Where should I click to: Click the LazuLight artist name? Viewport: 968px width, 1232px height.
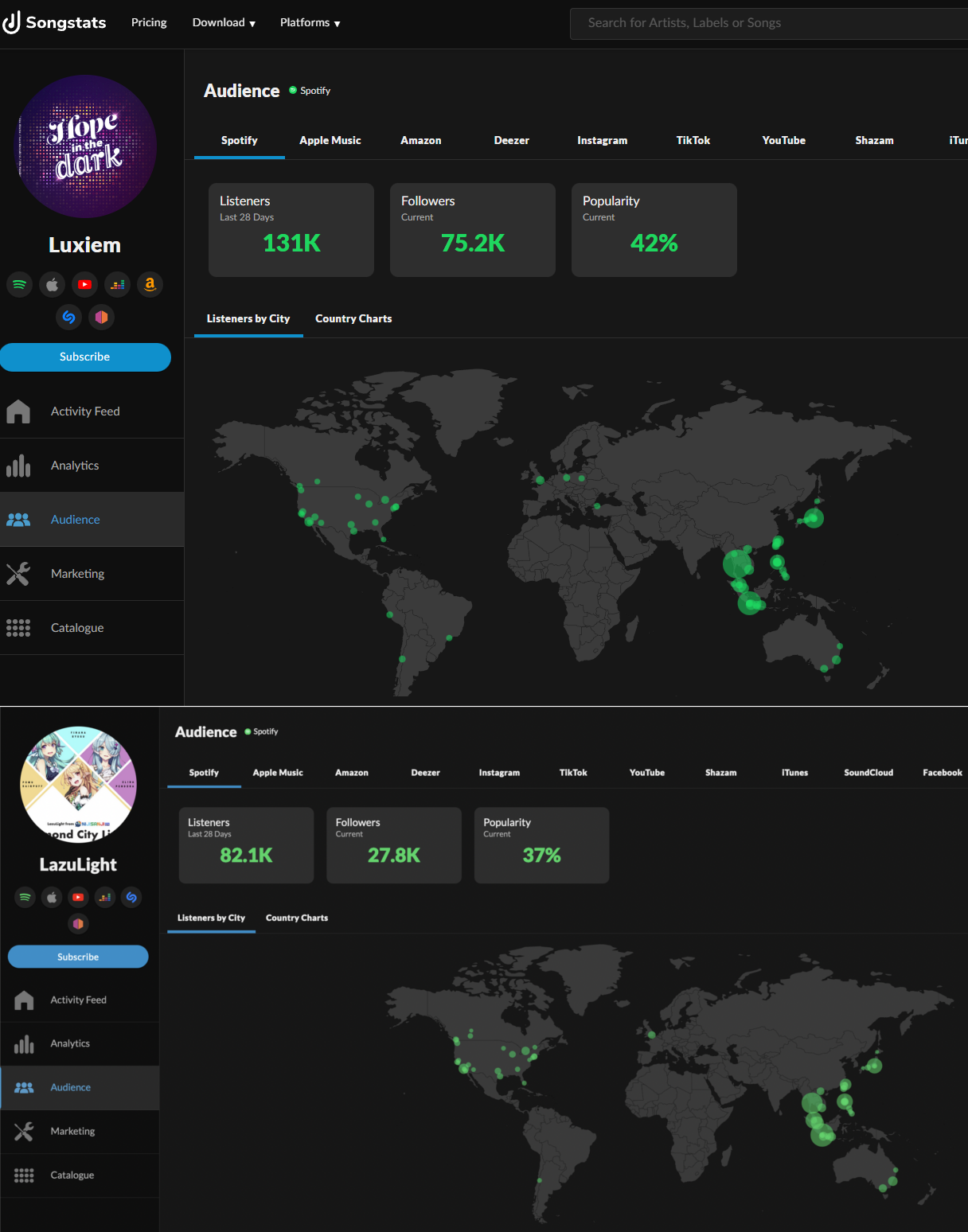point(78,865)
